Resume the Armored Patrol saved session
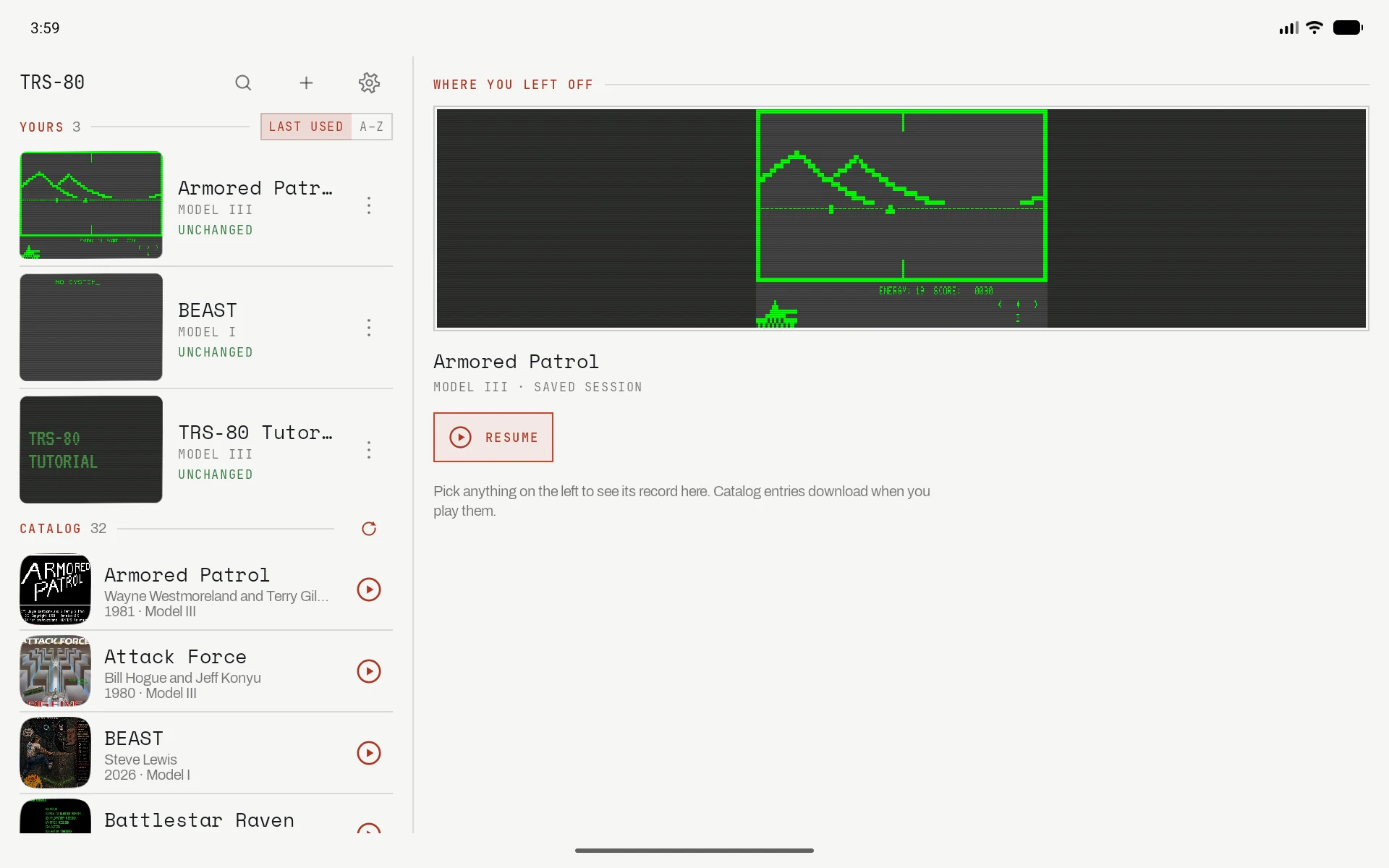1389x868 pixels. tap(493, 437)
